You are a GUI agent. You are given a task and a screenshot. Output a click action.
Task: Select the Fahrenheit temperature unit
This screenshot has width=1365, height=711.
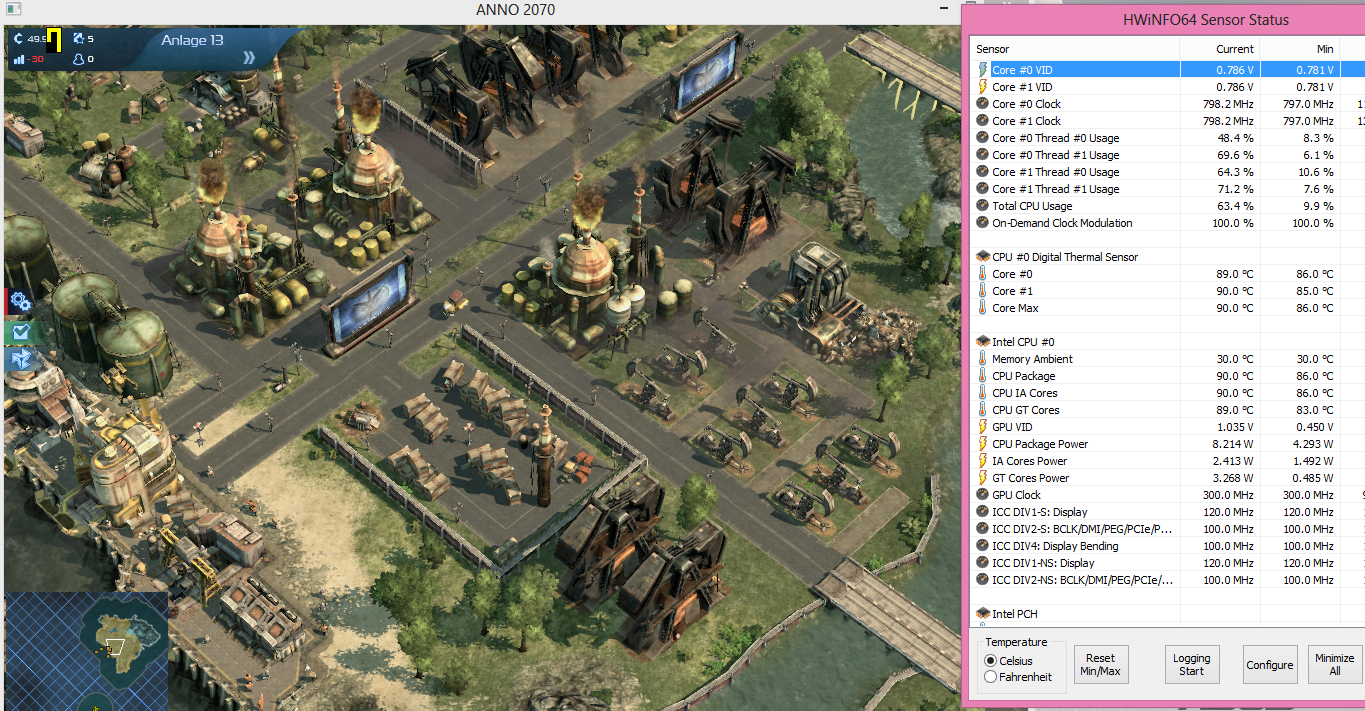[x=991, y=677]
